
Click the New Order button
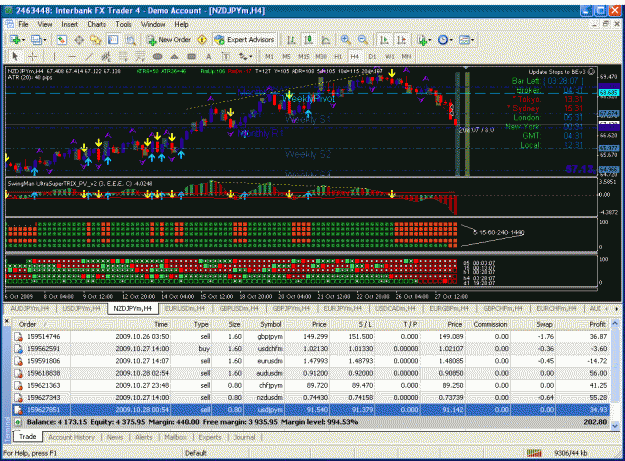(169, 40)
